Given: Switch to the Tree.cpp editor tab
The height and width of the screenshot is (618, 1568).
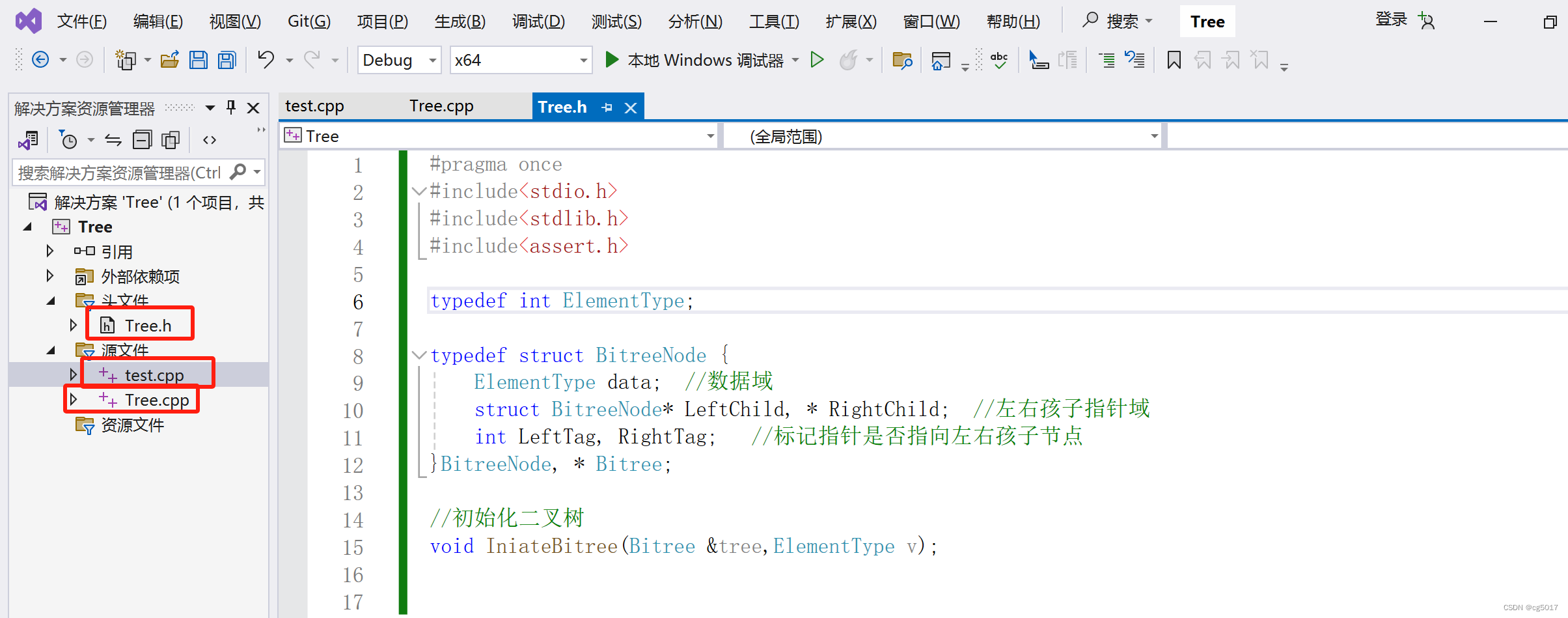Looking at the screenshot, I should tap(441, 106).
